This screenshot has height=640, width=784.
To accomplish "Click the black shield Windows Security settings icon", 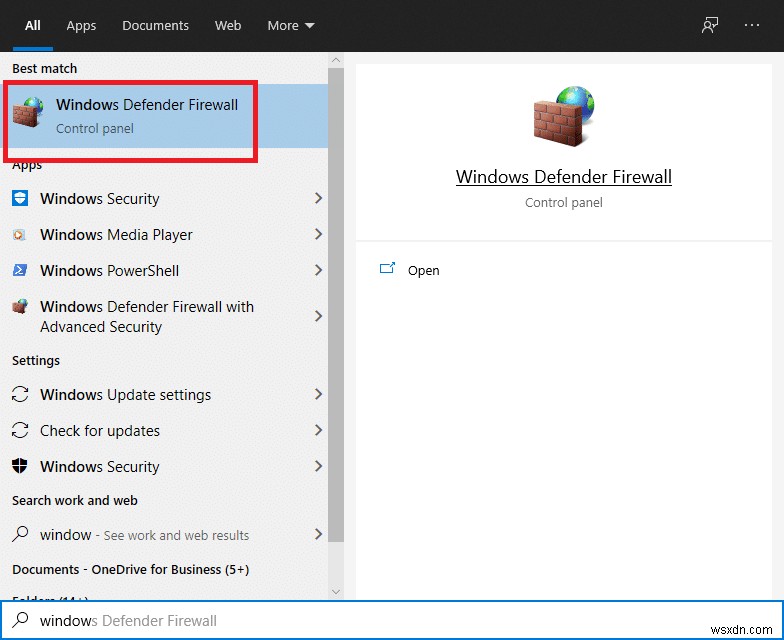I will (20, 466).
